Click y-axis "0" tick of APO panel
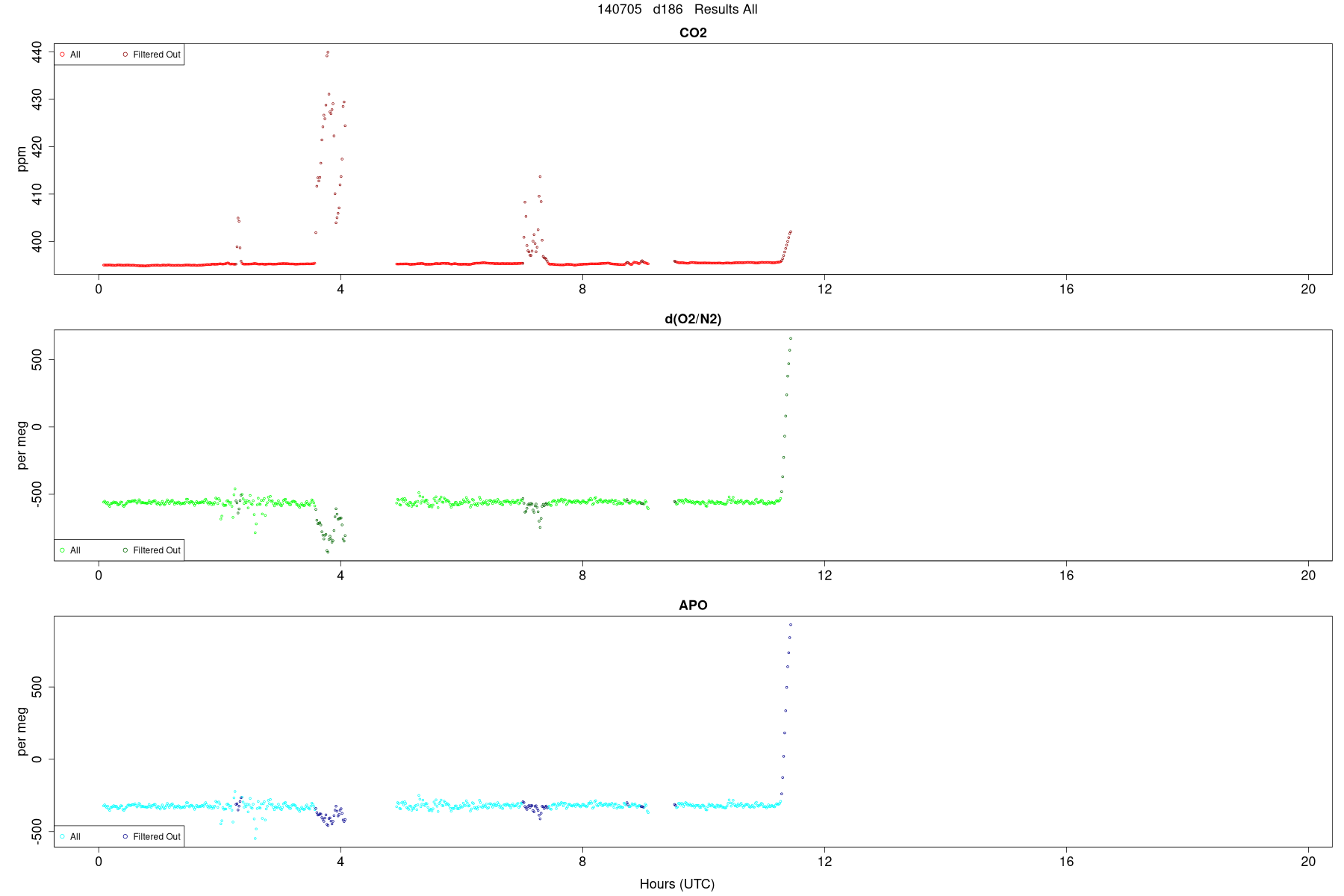Screen dimensions: 1344x896 (37, 759)
